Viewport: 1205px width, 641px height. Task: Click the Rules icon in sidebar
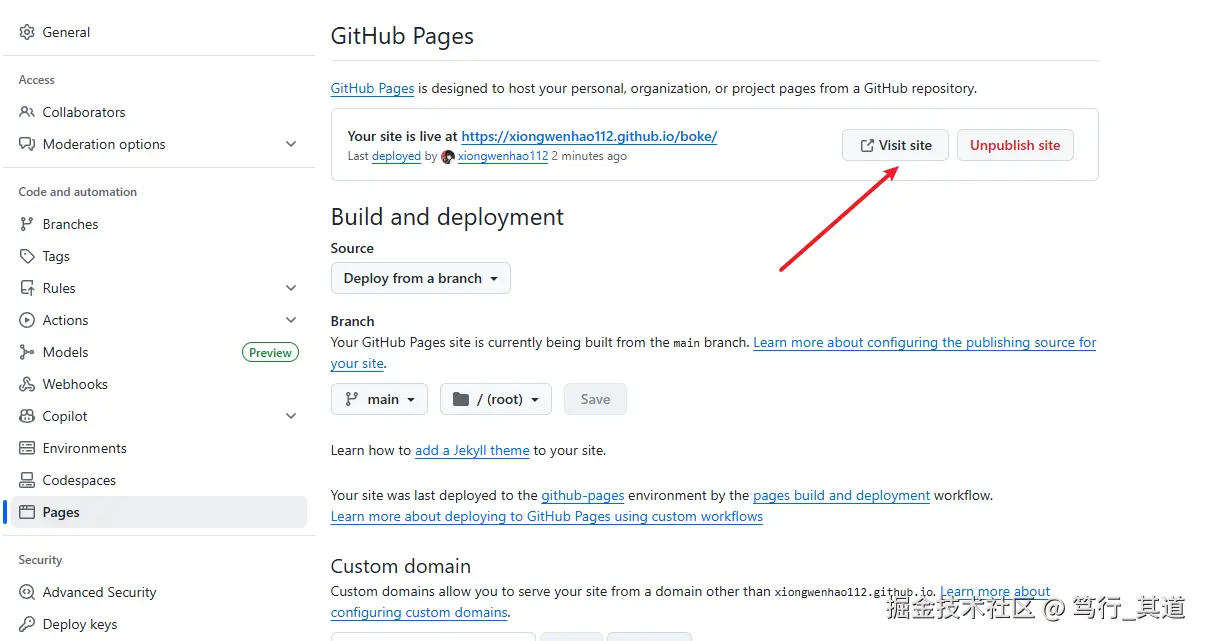(27, 288)
